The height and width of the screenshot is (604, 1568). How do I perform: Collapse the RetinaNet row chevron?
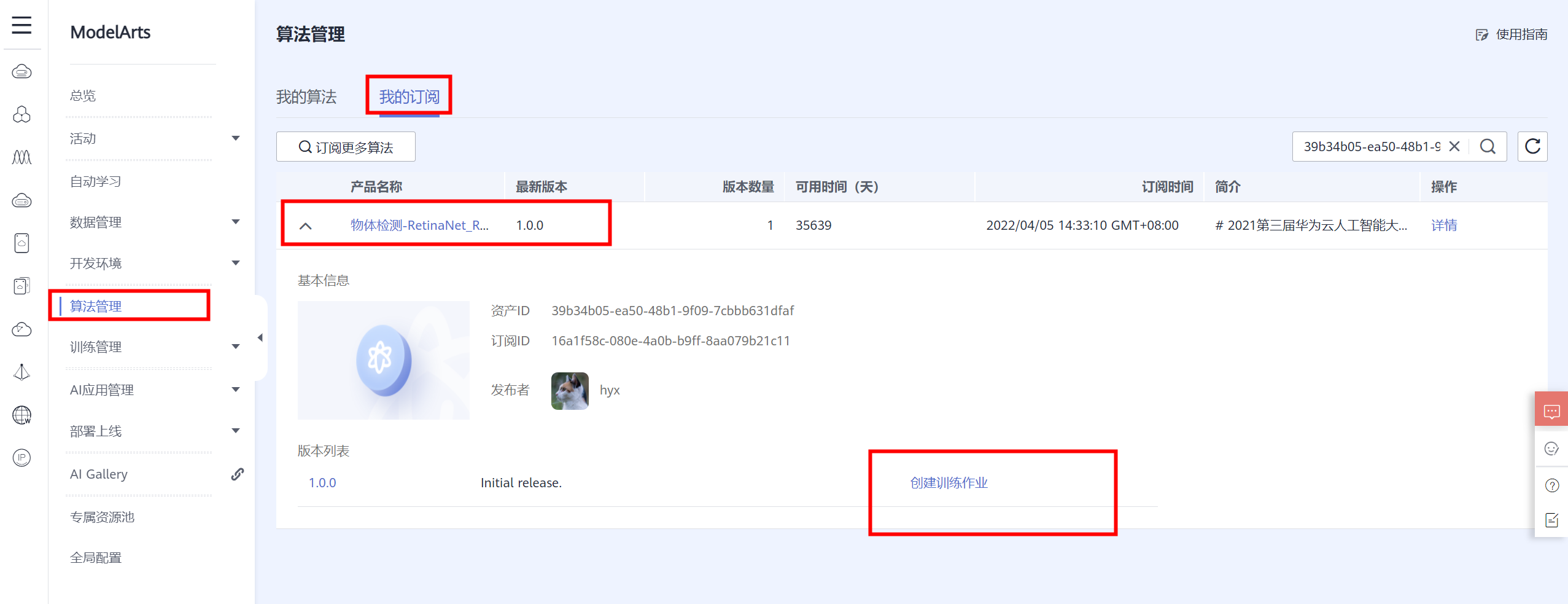[306, 226]
